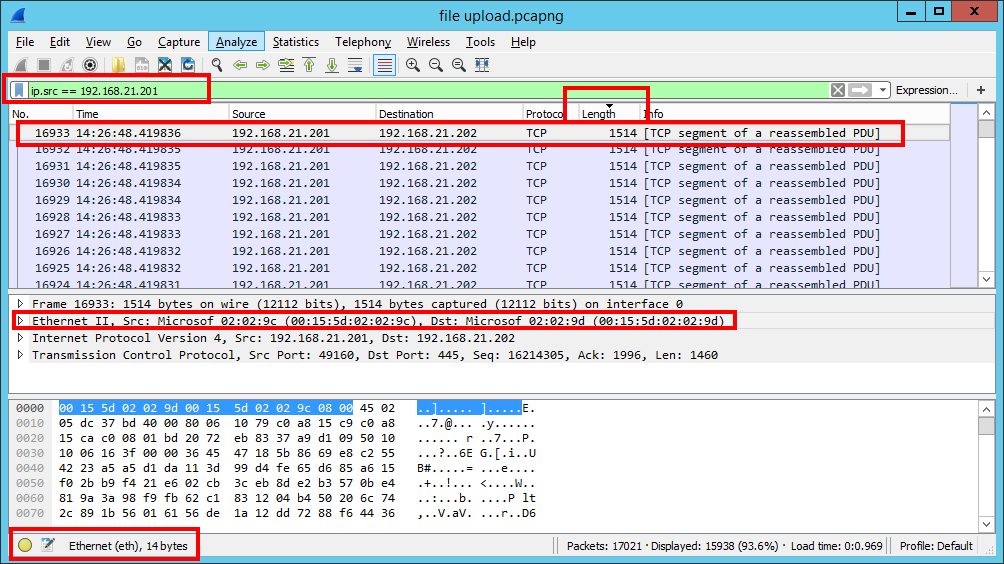Apply the display filter with the arrow button

point(860,90)
